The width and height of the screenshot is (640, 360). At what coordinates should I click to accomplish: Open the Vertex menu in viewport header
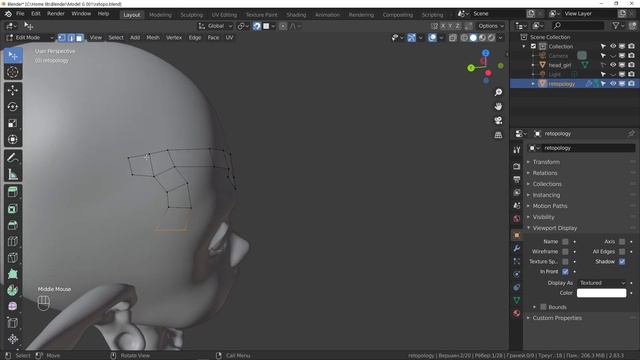pyautogui.click(x=174, y=38)
